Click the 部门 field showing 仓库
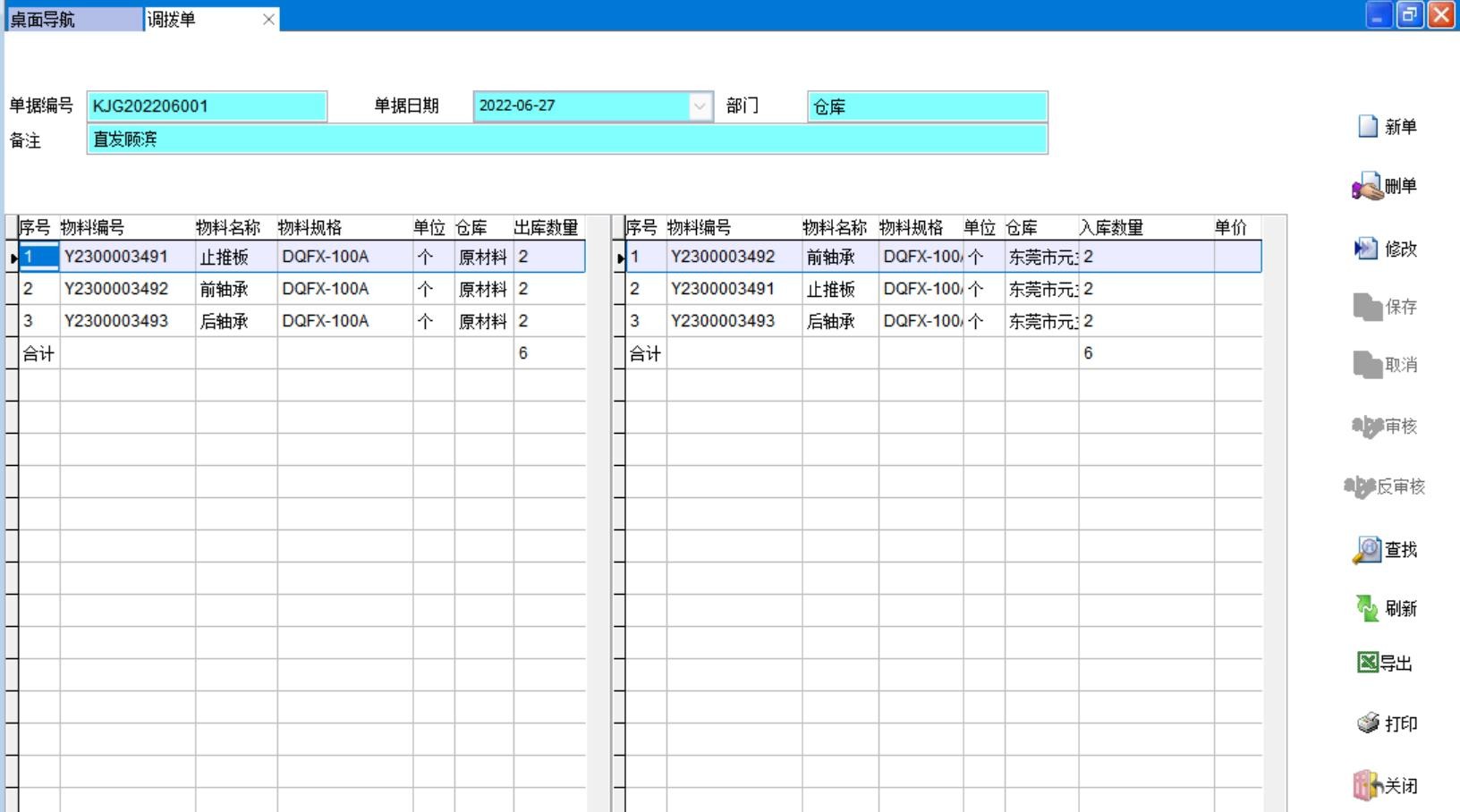This screenshot has width=1460, height=812. (x=927, y=106)
